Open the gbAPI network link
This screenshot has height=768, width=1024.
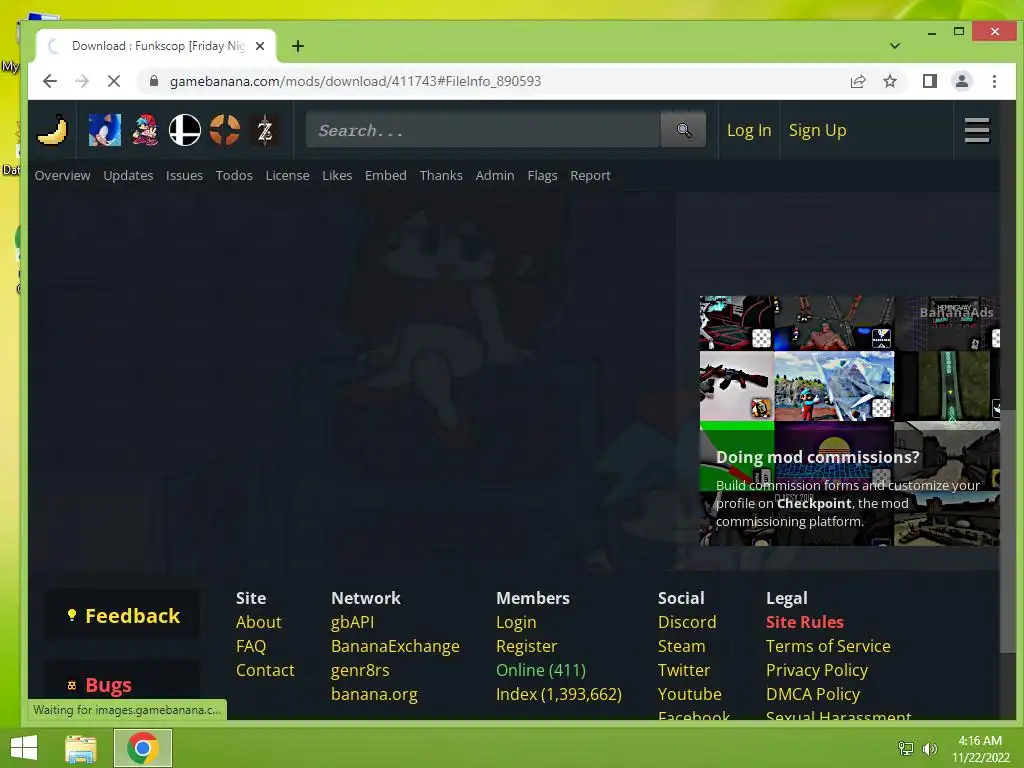tap(353, 622)
